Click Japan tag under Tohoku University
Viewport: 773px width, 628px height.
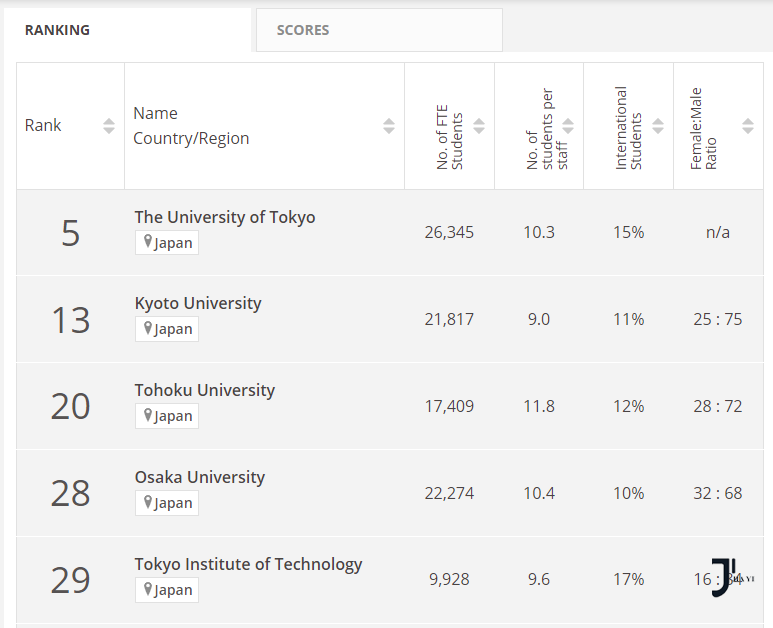point(167,416)
